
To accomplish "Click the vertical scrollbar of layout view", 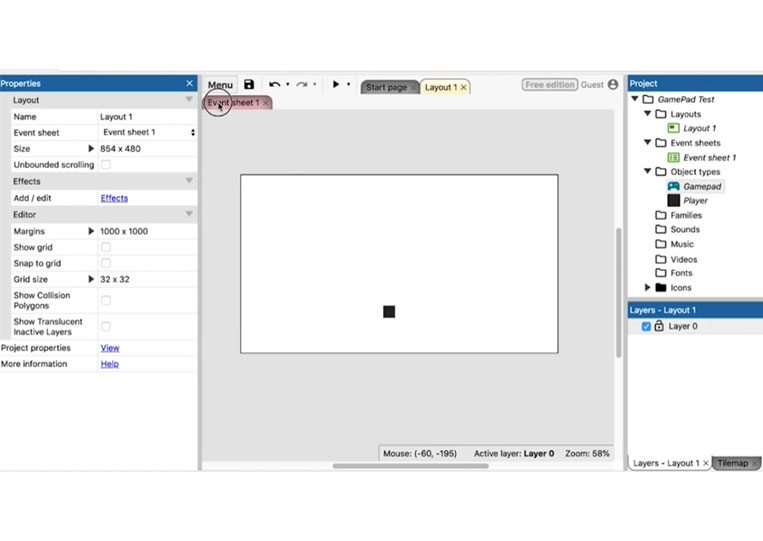I will pos(619,292).
